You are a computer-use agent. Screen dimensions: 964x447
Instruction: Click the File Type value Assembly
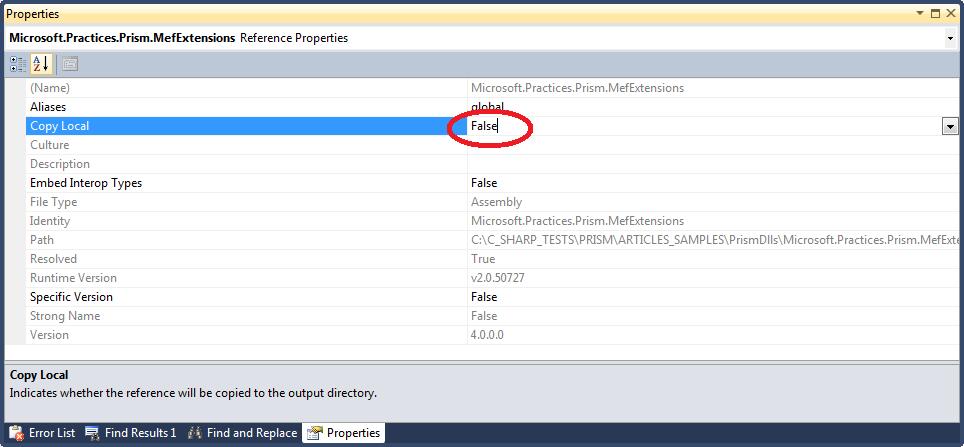pos(496,202)
